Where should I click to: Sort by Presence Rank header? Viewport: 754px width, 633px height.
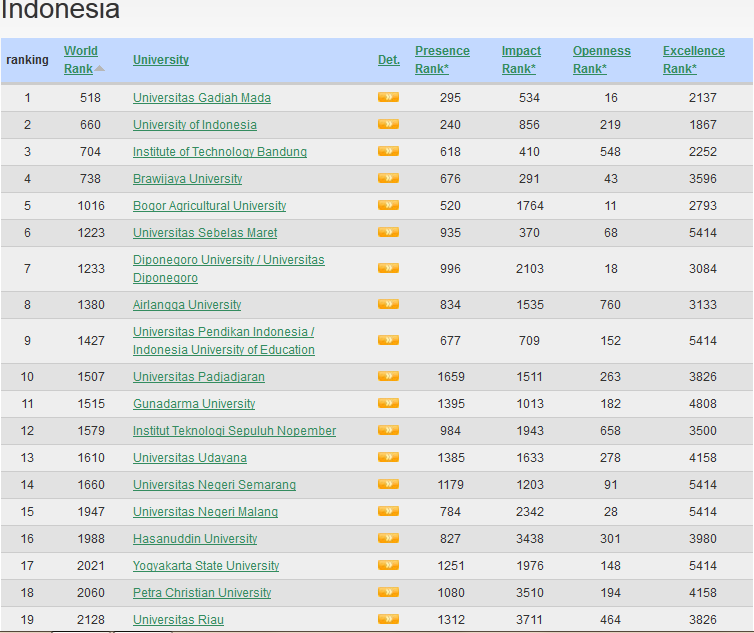point(442,60)
